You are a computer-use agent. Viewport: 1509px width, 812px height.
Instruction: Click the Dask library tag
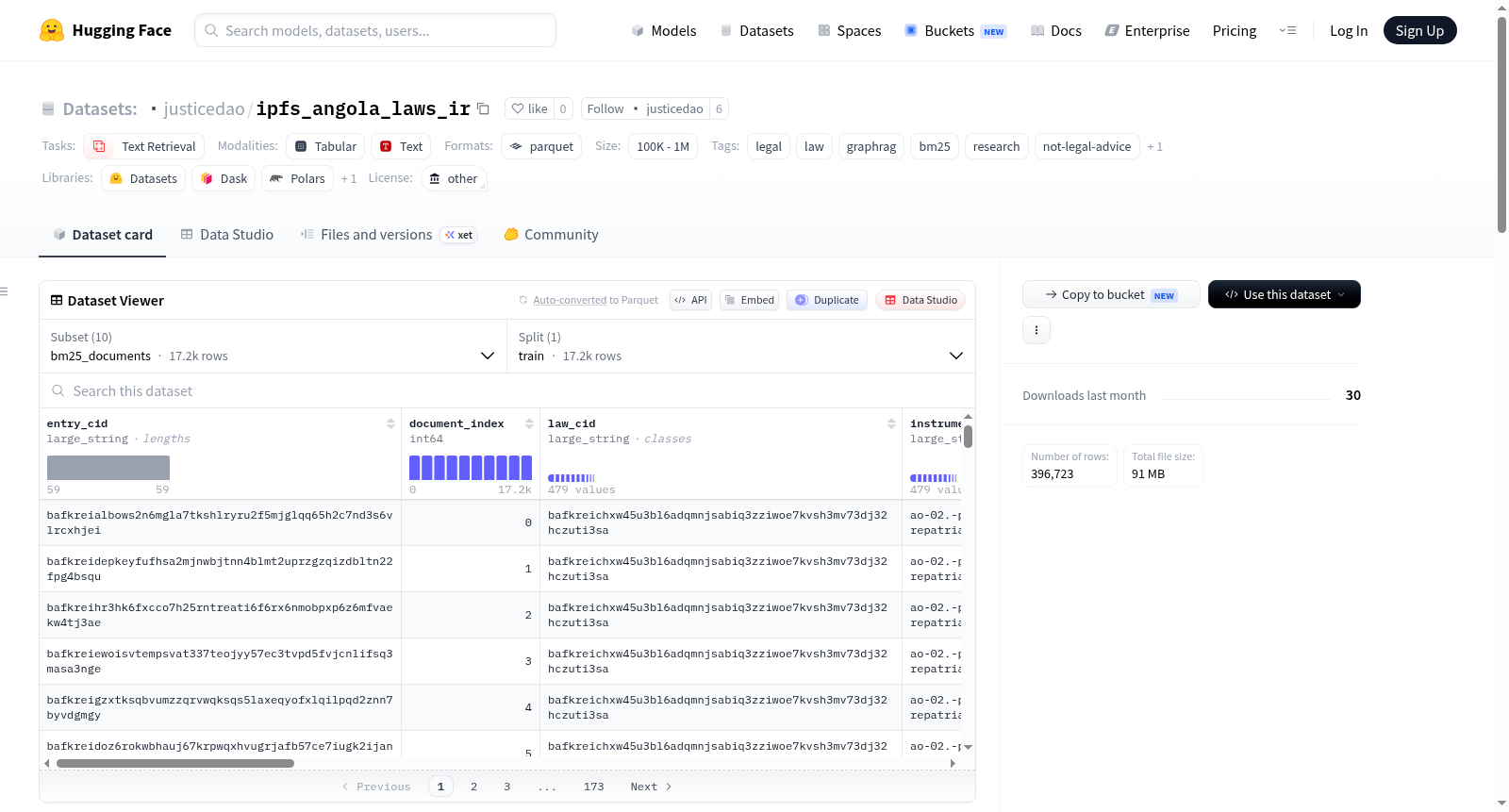click(224, 178)
